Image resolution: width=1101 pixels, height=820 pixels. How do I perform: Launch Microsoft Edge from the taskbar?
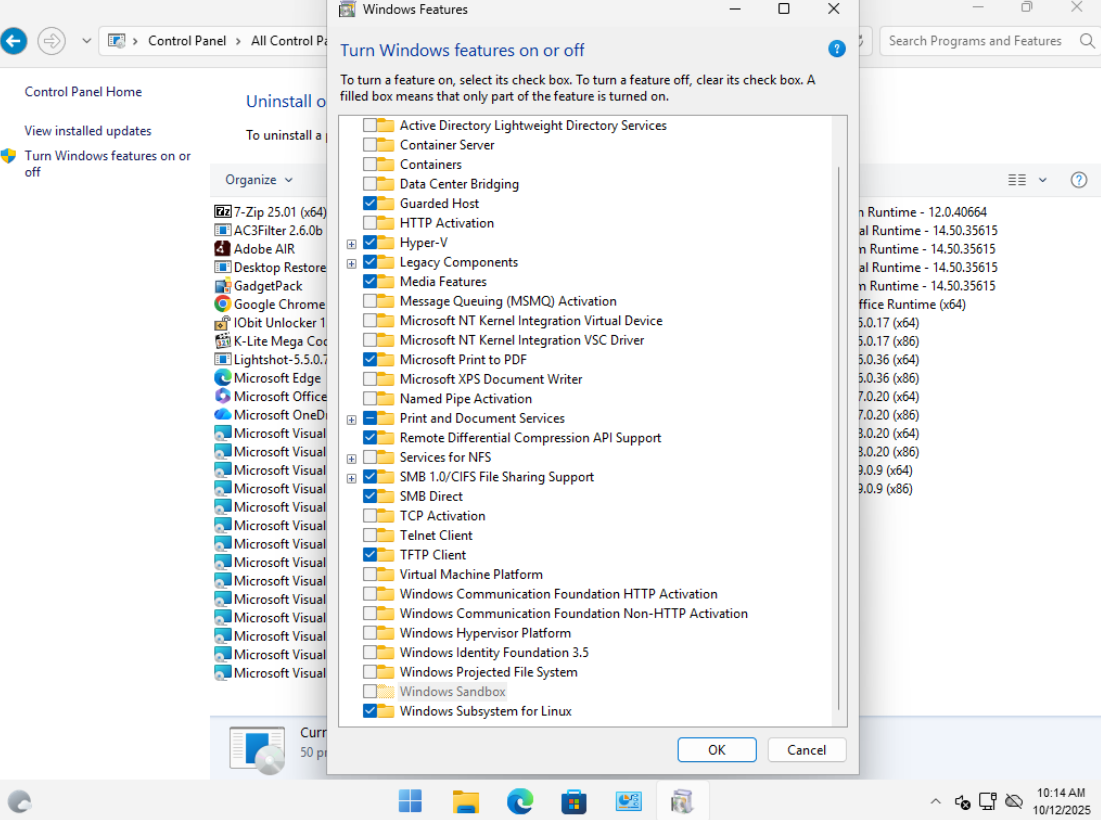point(520,801)
